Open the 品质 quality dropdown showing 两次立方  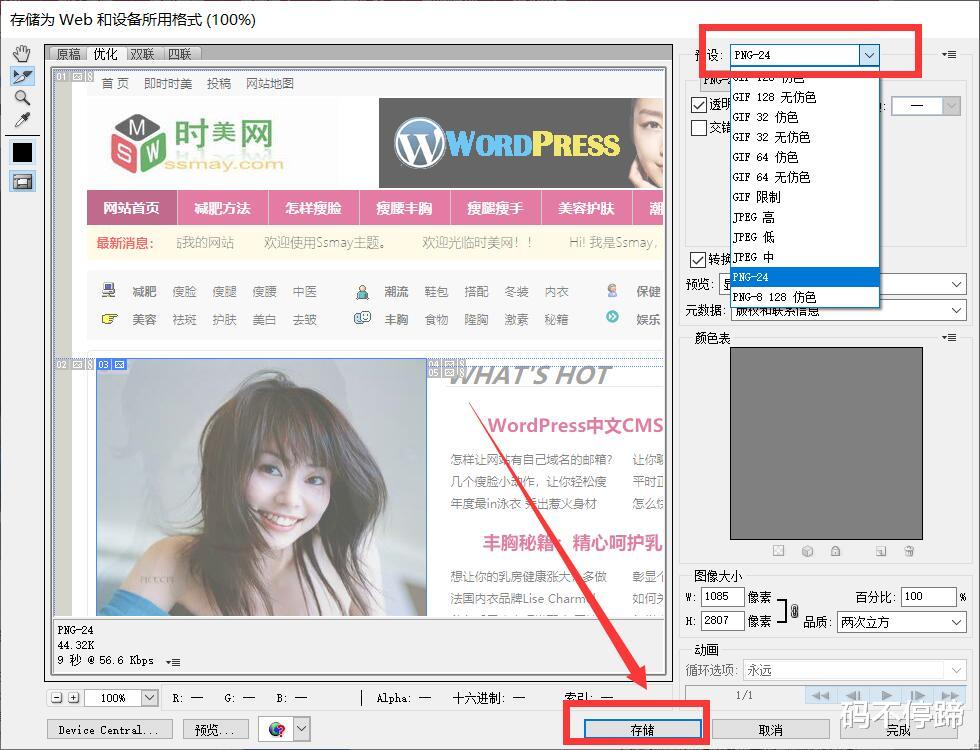[x=898, y=621]
